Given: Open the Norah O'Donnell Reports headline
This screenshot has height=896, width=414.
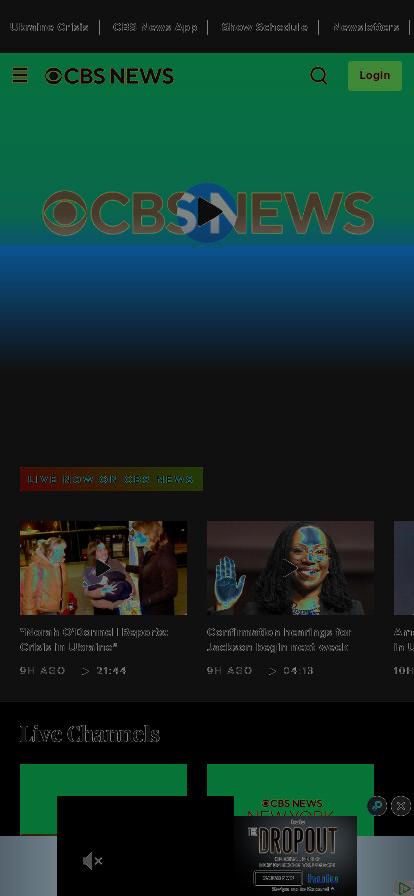Looking at the screenshot, I should [94, 639].
